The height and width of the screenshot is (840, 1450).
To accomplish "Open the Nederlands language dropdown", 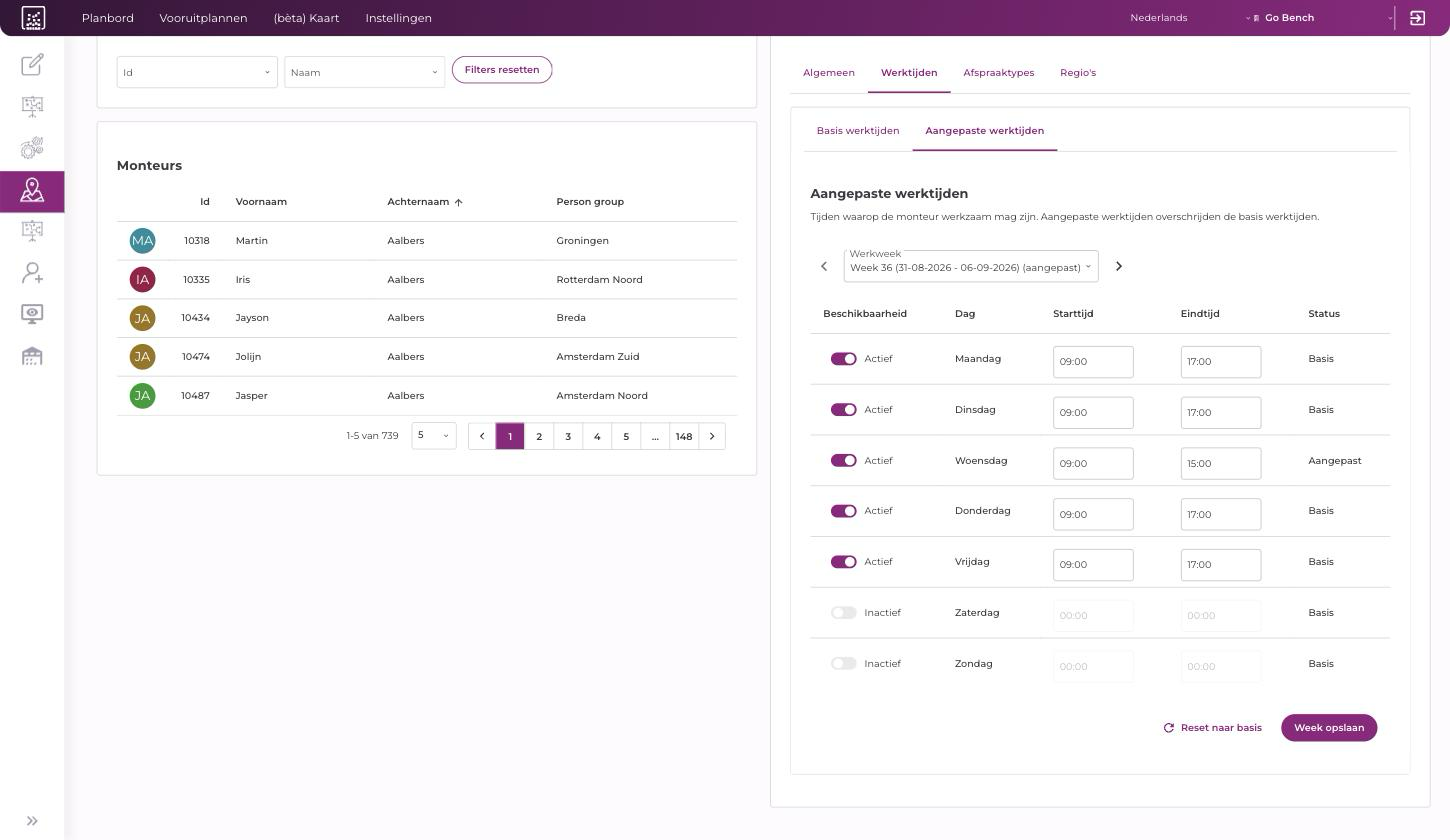I will (1190, 18).
